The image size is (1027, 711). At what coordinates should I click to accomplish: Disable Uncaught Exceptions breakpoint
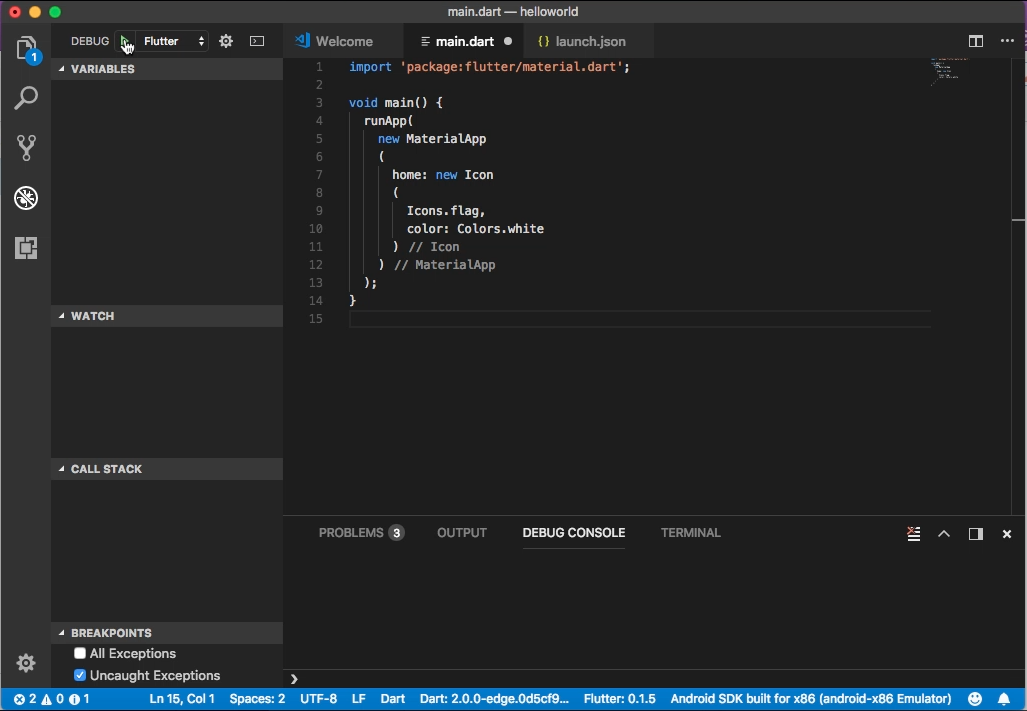pos(80,675)
